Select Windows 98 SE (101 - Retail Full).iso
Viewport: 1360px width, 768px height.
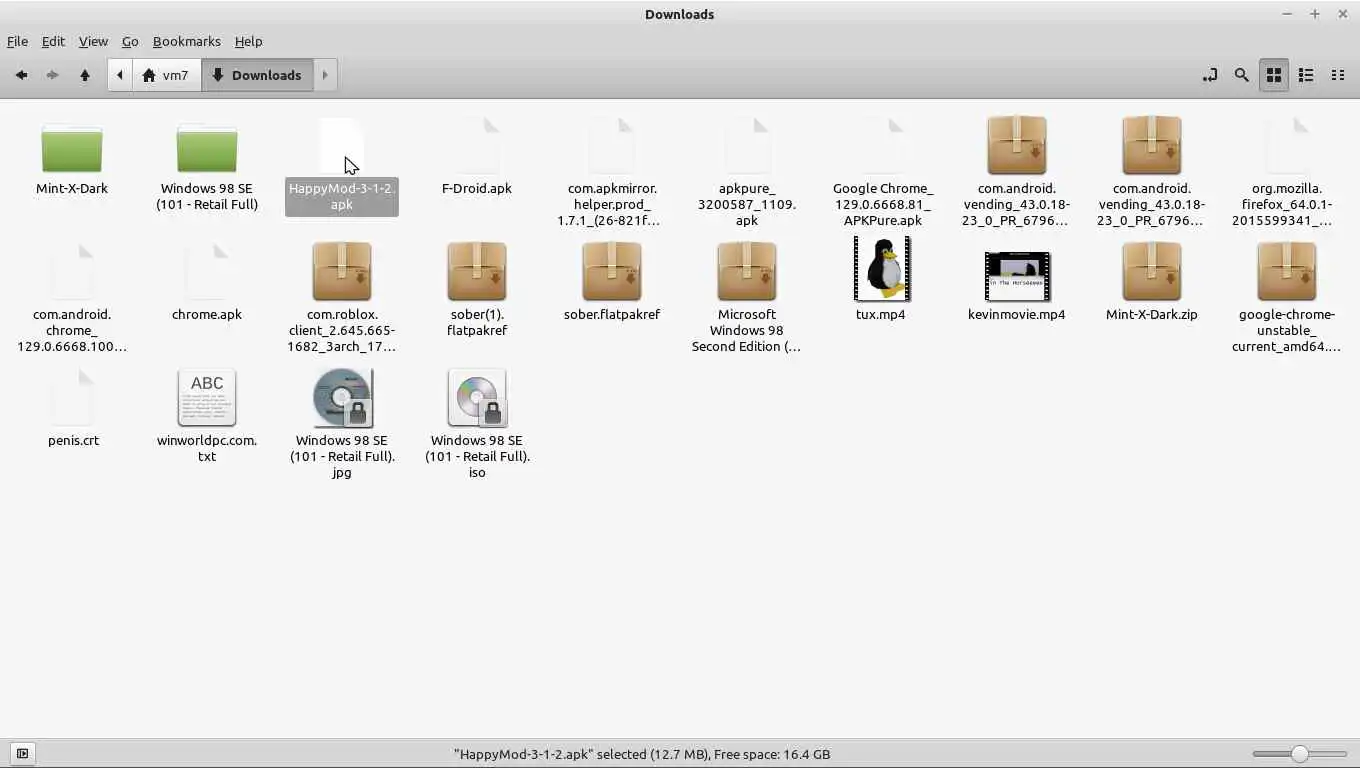pos(477,424)
